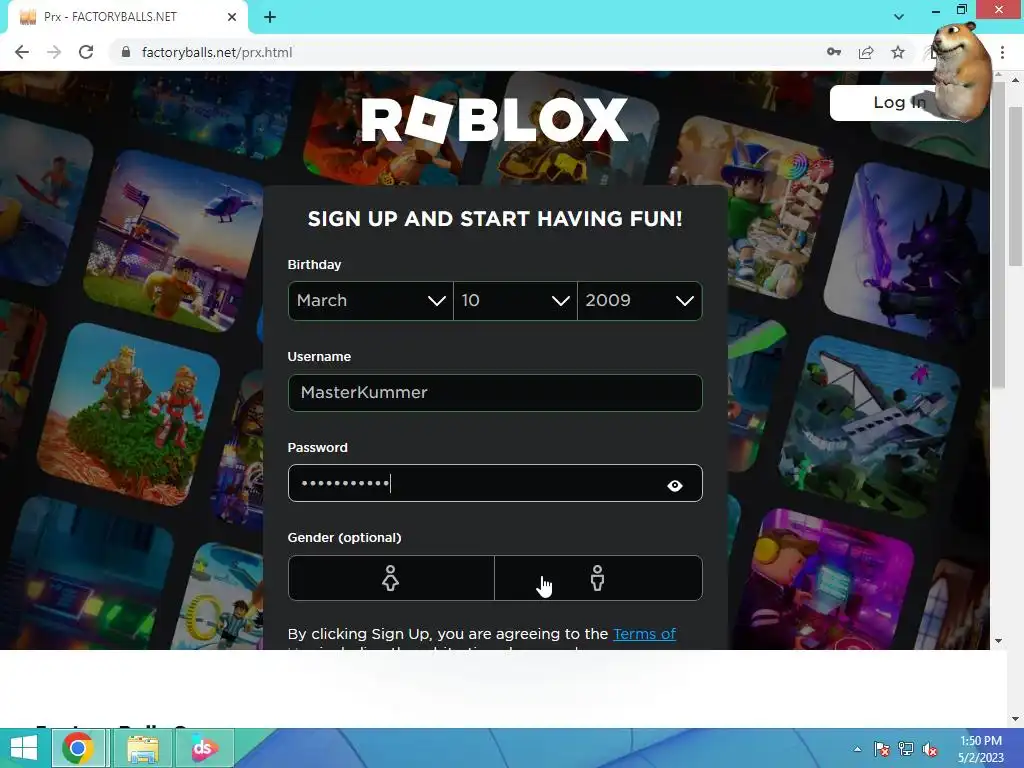1024x768 pixels.
Task: Open saved passwords key icon
Action: click(x=834, y=52)
